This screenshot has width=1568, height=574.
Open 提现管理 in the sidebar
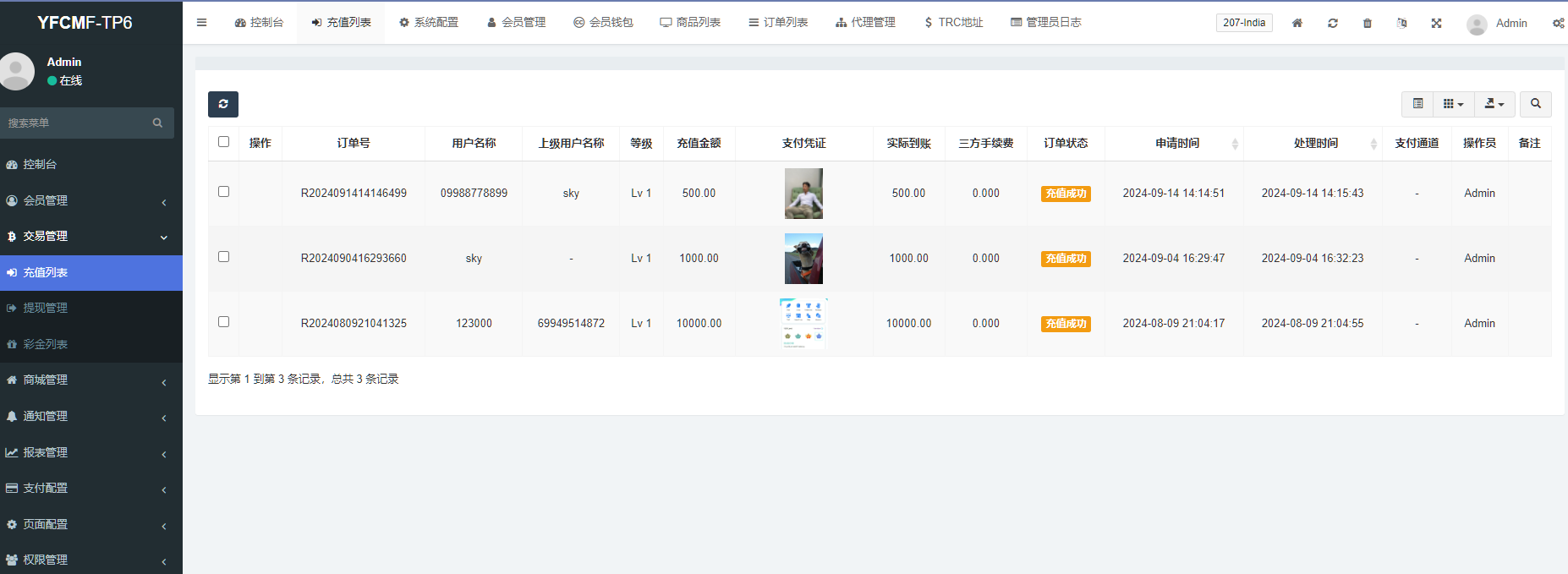pyautogui.click(x=91, y=309)
